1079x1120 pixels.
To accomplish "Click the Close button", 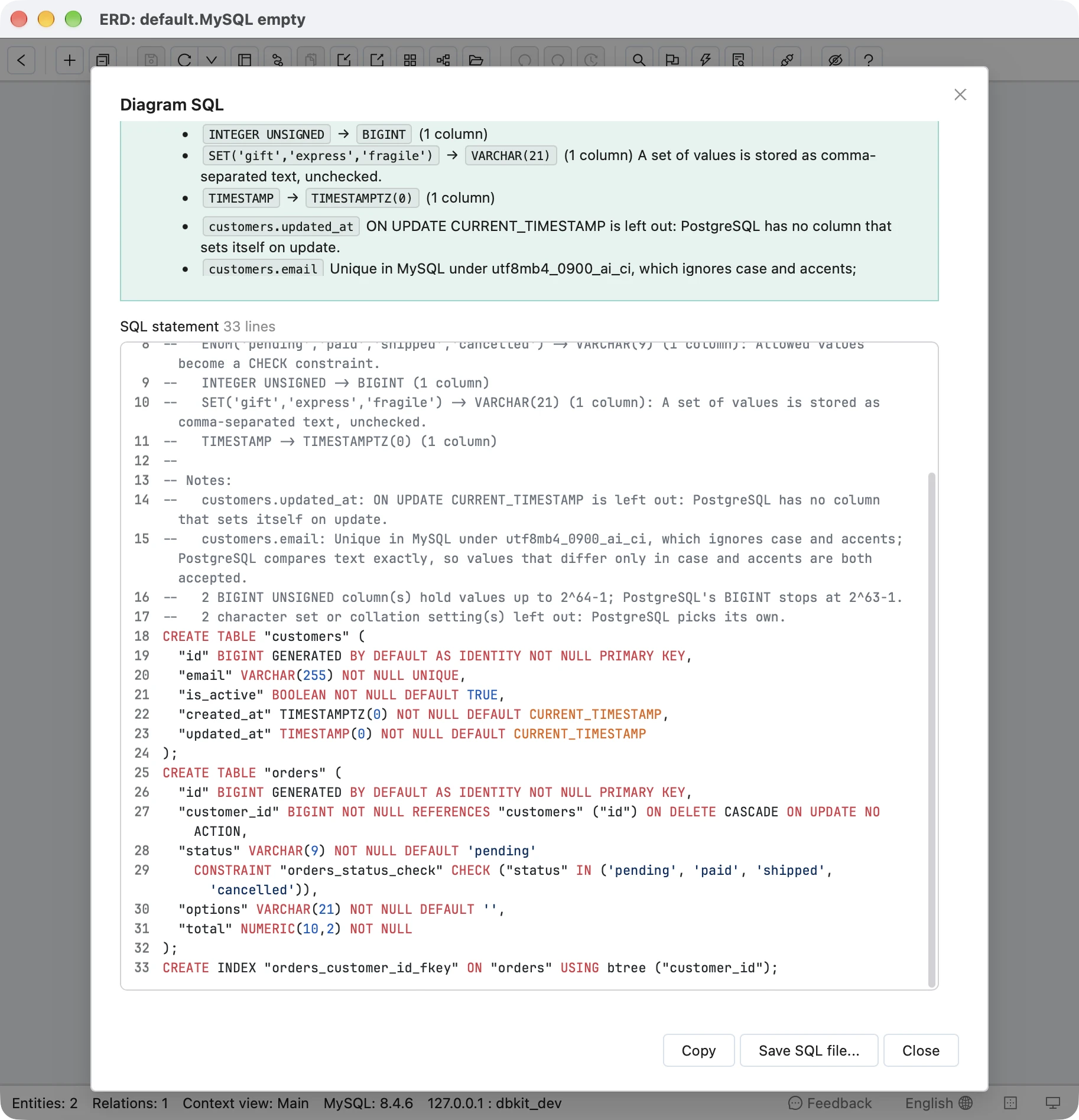I will (921, 1050).
